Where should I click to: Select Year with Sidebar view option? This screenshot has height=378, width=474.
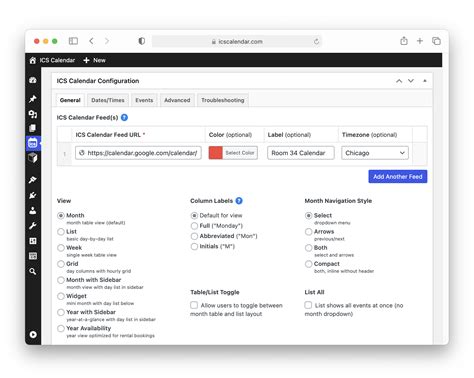pyautogui.click(x=61, y=312)
